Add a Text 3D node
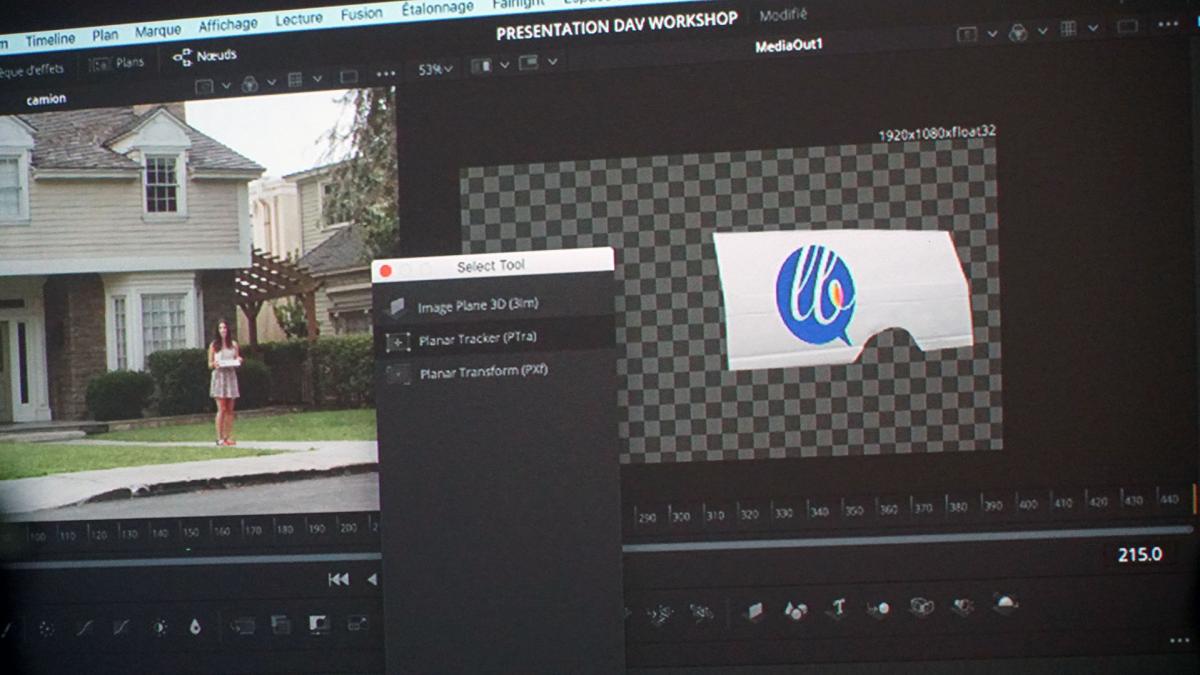Image resolution: width=1200 pixels, height=675 pixels. click(x=839, y=607)
